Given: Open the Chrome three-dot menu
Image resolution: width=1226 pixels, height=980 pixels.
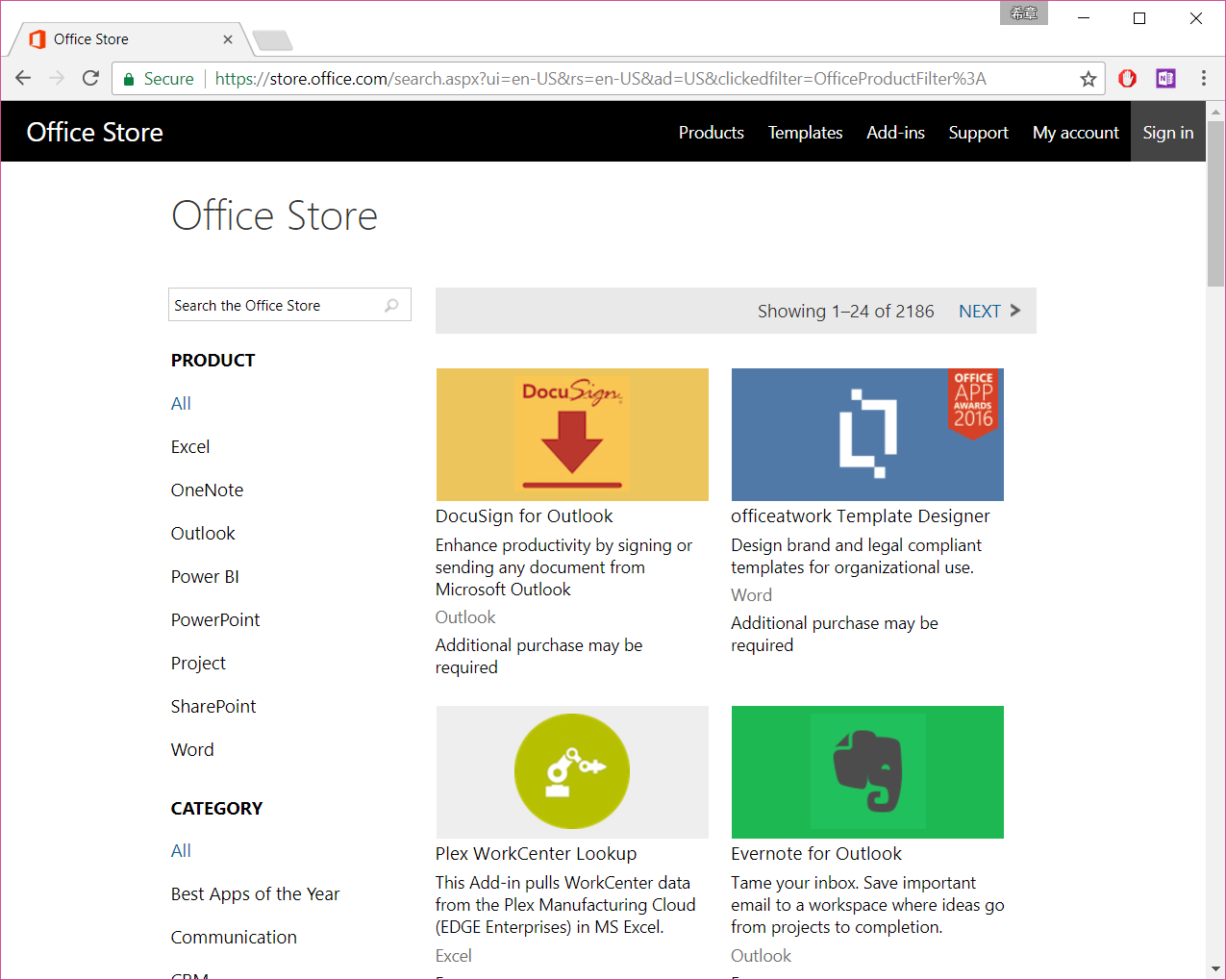Looking at the screenshot, I should (x=1203, y=78).
